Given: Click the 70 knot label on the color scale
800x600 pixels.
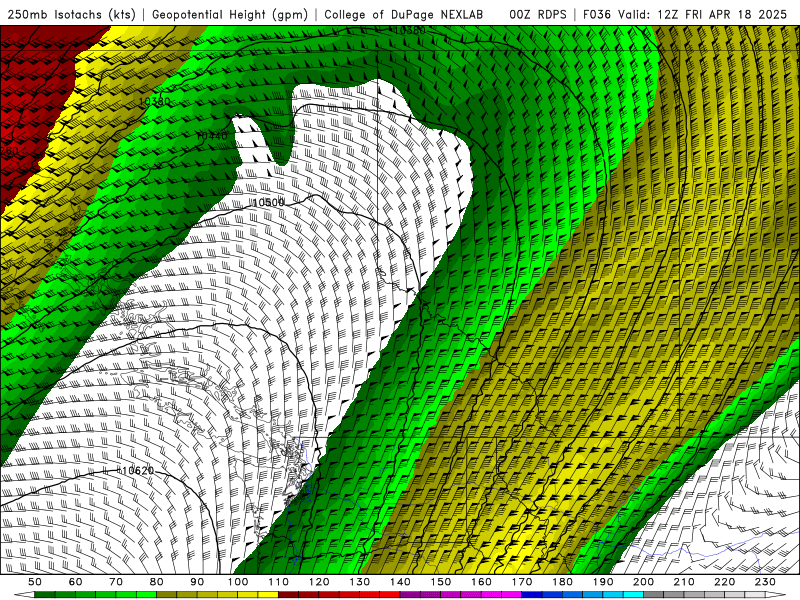Looking at the screenshot, I should click(116, 582).
